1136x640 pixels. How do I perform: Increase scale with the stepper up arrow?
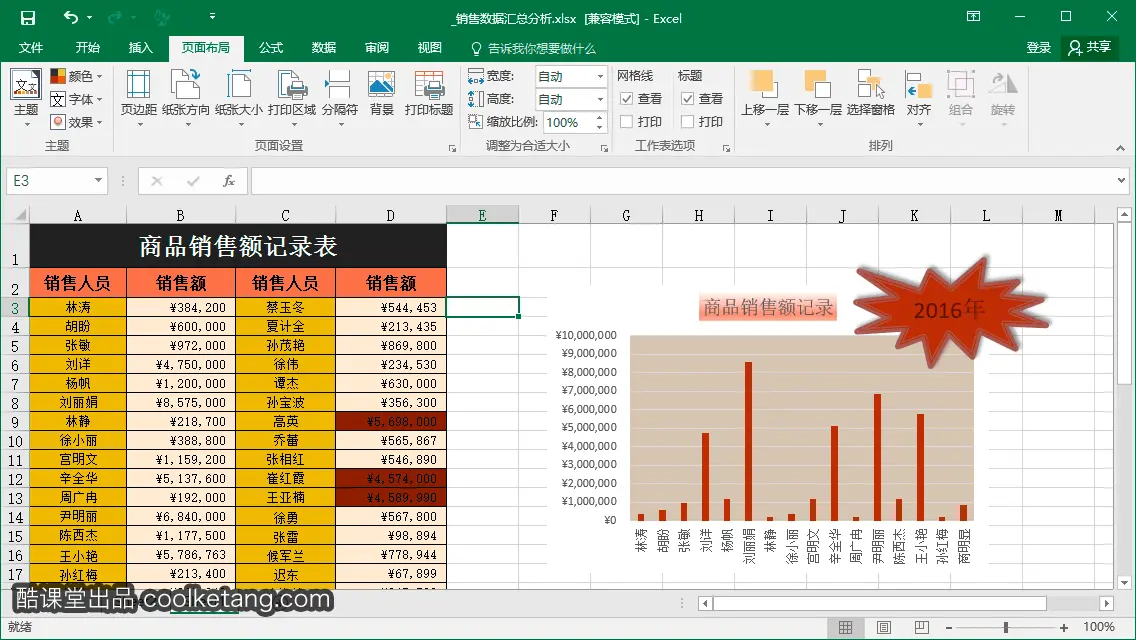tap(600, 117)
